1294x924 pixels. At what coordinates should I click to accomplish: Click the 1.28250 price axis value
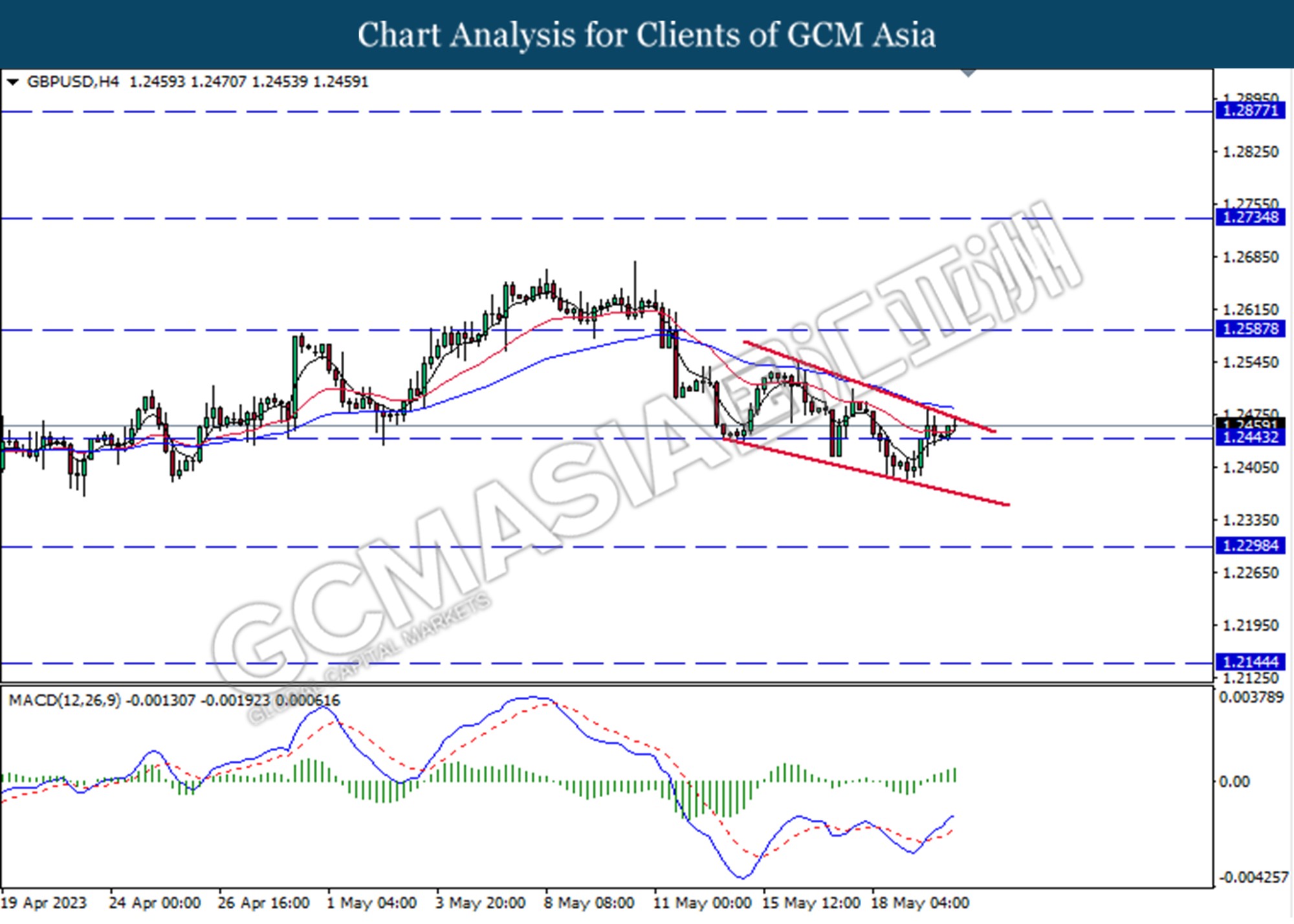1250,152
